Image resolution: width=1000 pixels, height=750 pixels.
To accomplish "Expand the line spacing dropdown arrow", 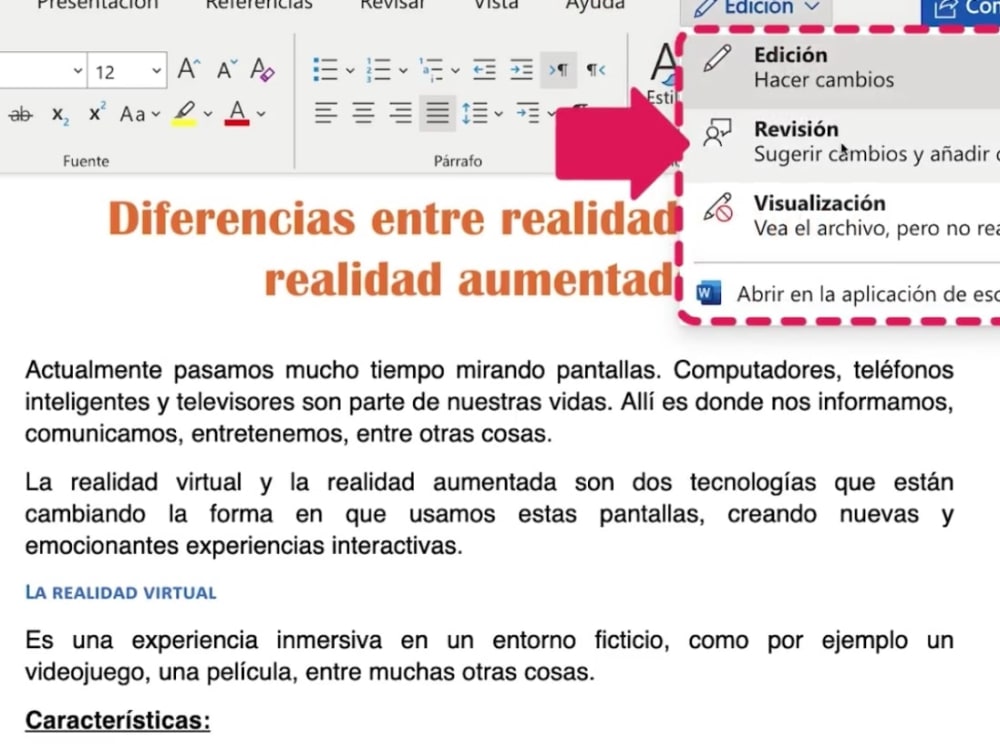I will [x=499, y=114].
